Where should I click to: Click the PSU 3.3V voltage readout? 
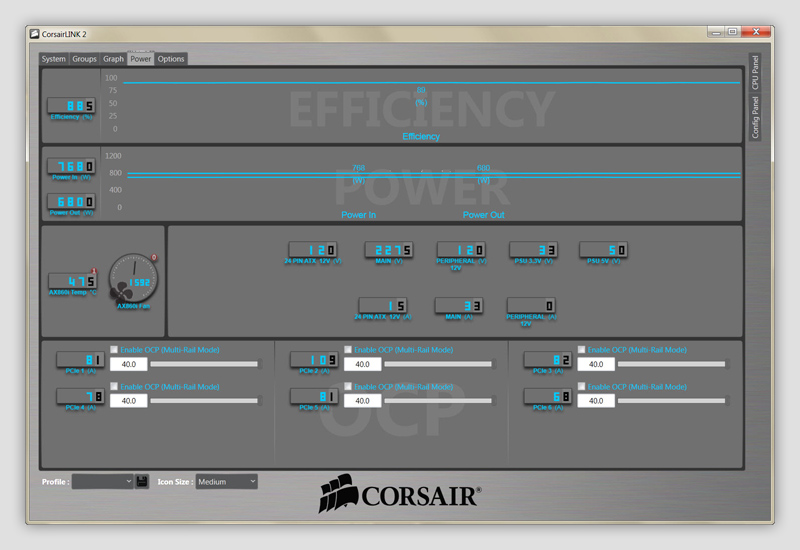coord(533,249)
